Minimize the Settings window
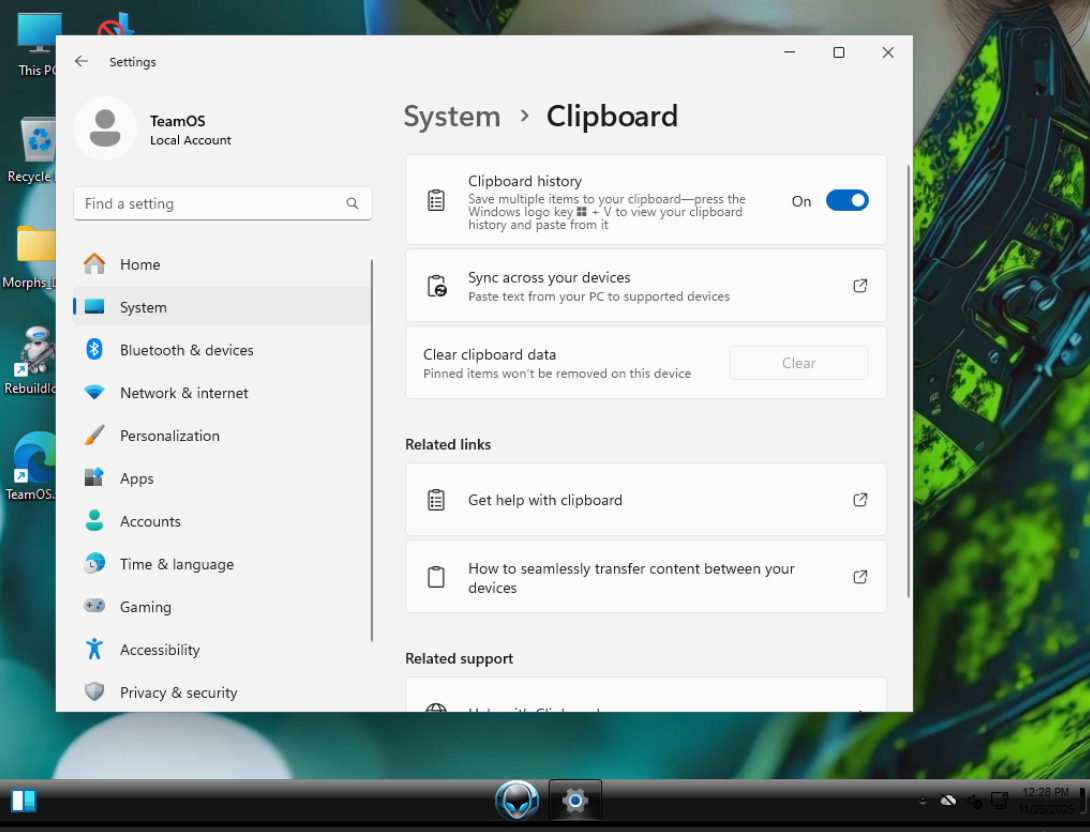The image size is (1090, 832). click(789, 52)
